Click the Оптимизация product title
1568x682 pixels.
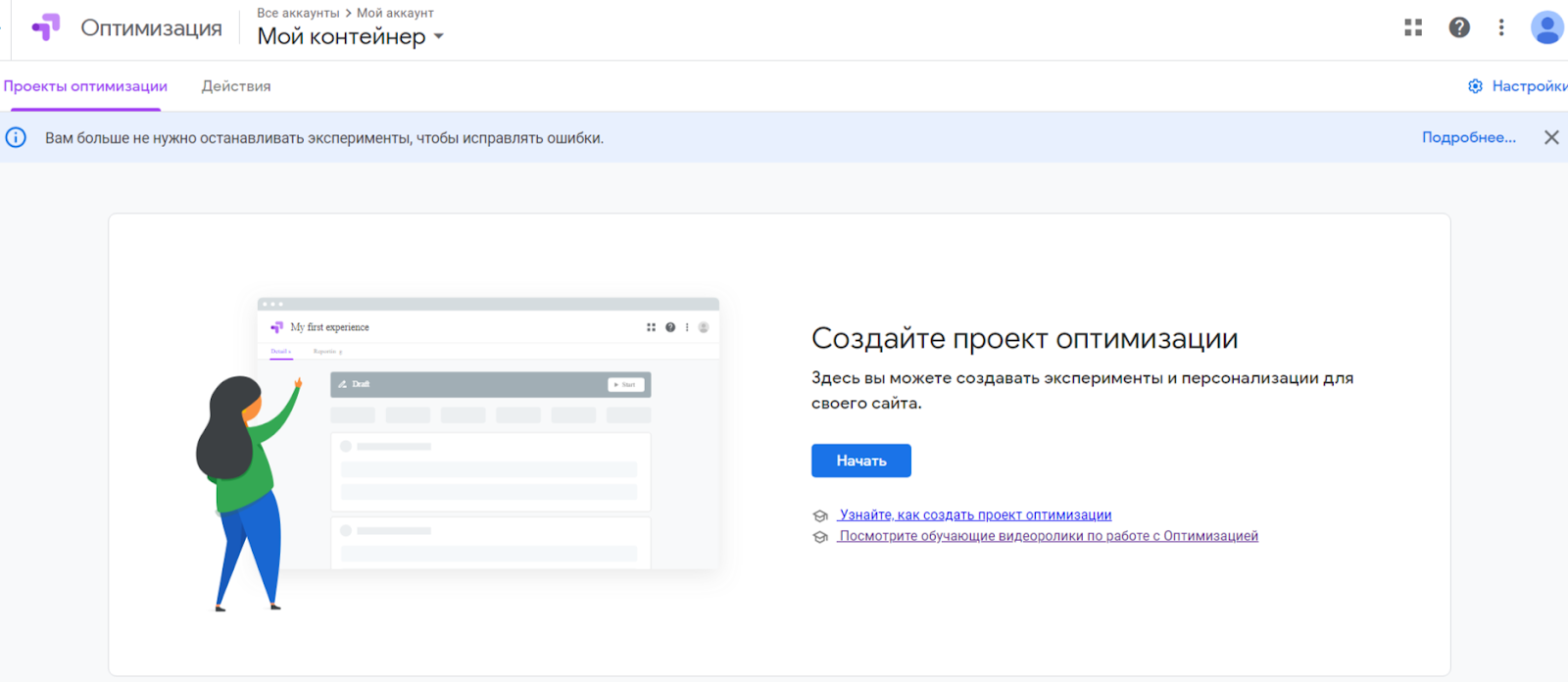[151, 28]
